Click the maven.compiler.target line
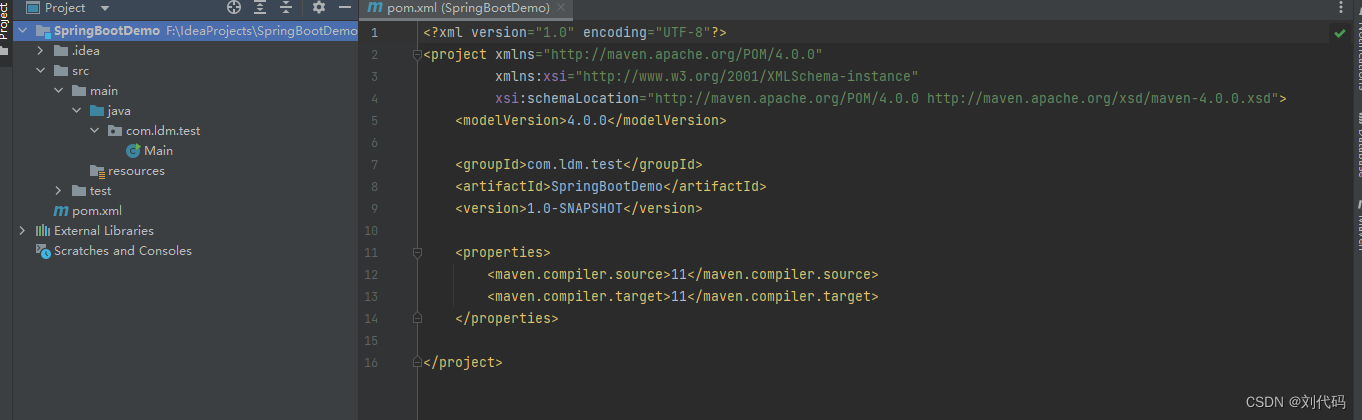 683,297
